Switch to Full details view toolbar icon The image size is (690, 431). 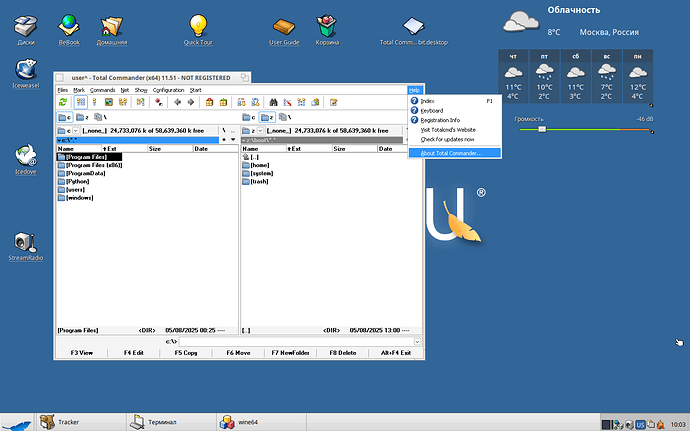pyautogui.click(x=94, y=102)
